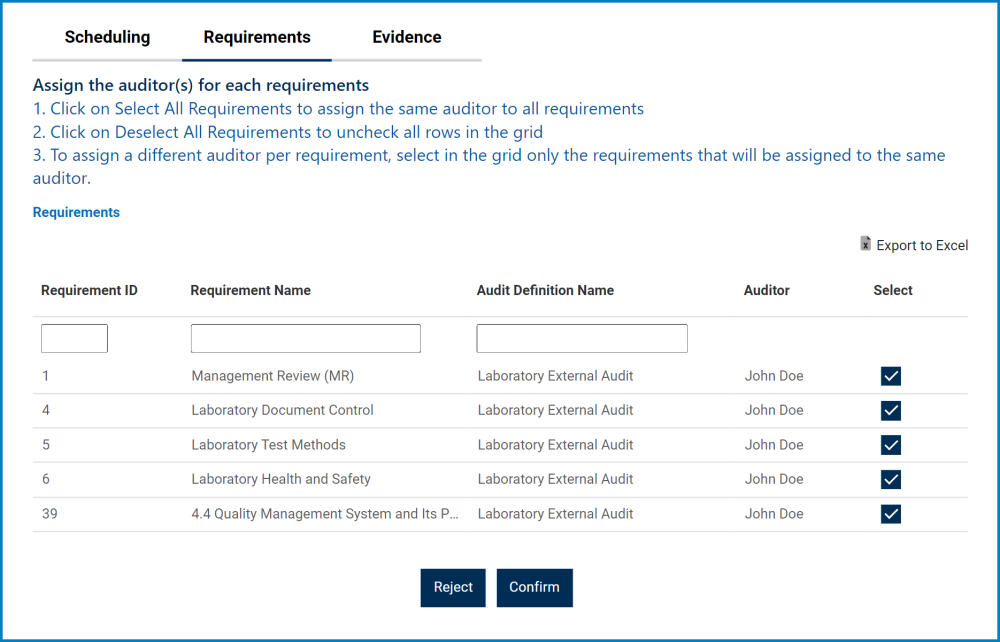Deselect the Laboratory Document Control checkbox
1000x642 pixels.
click(890, 410)
